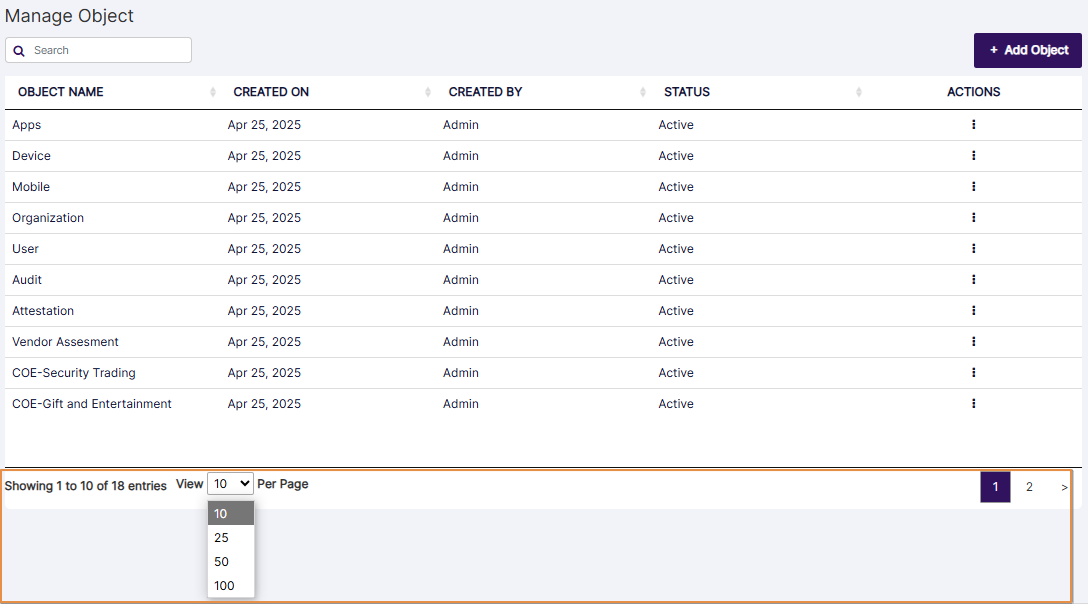Open the actions menu for User
1088x604 pixels.
point(973,248)
